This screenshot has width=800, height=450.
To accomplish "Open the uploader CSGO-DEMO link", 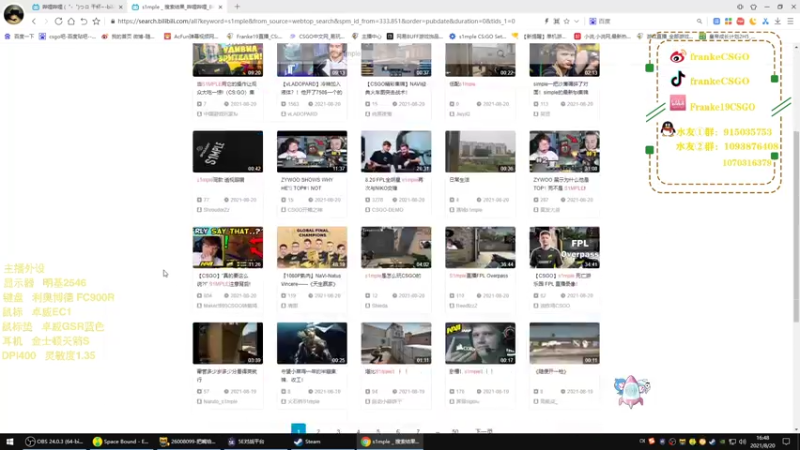I will coord(388,210).
